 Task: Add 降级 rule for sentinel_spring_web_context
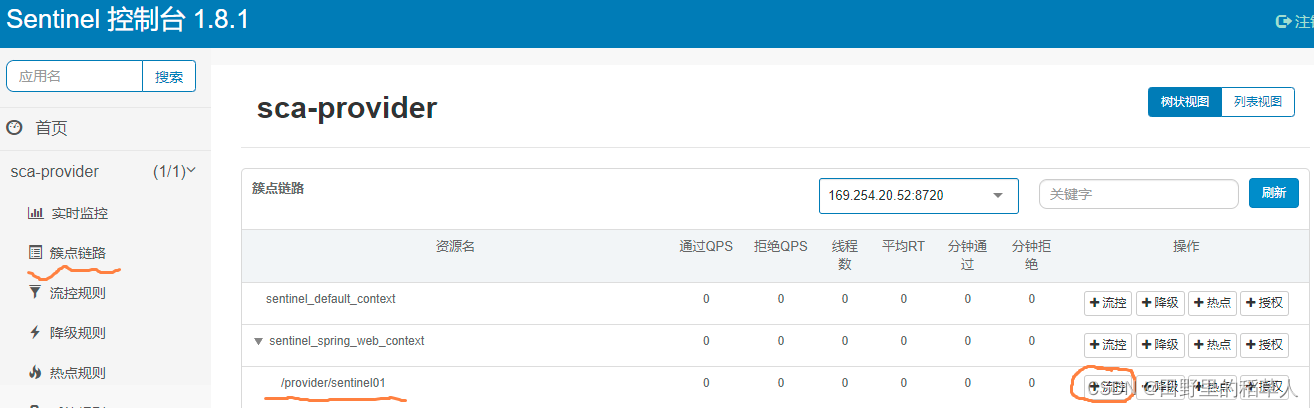coord(1160,345)
